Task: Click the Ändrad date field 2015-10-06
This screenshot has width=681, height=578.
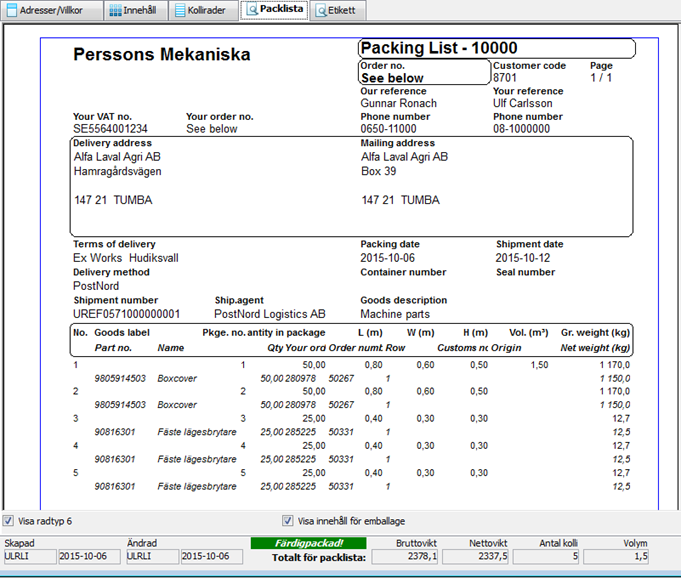Action: [x=212, y=556]
